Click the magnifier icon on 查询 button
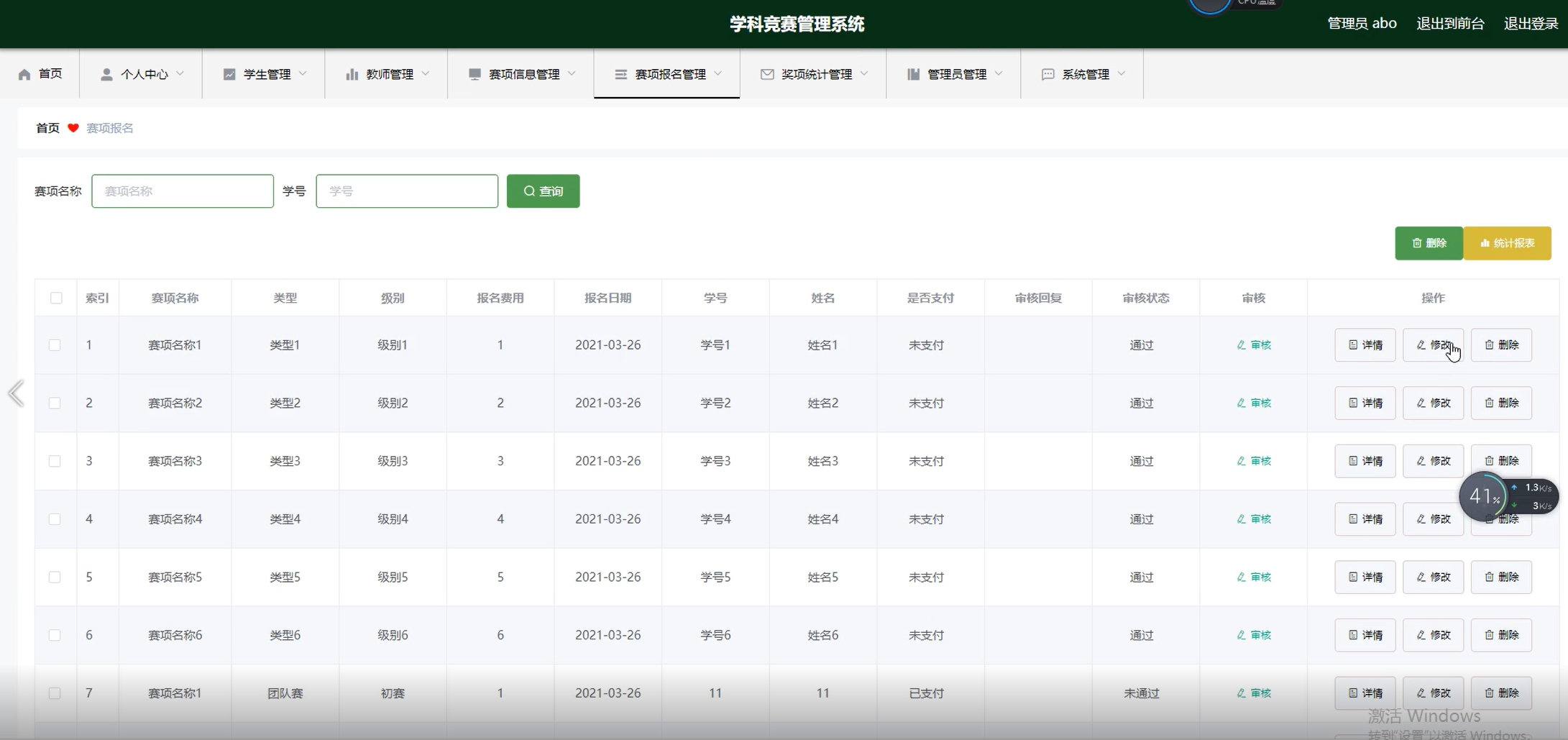1568x740 pixels. tap(529, 191)
